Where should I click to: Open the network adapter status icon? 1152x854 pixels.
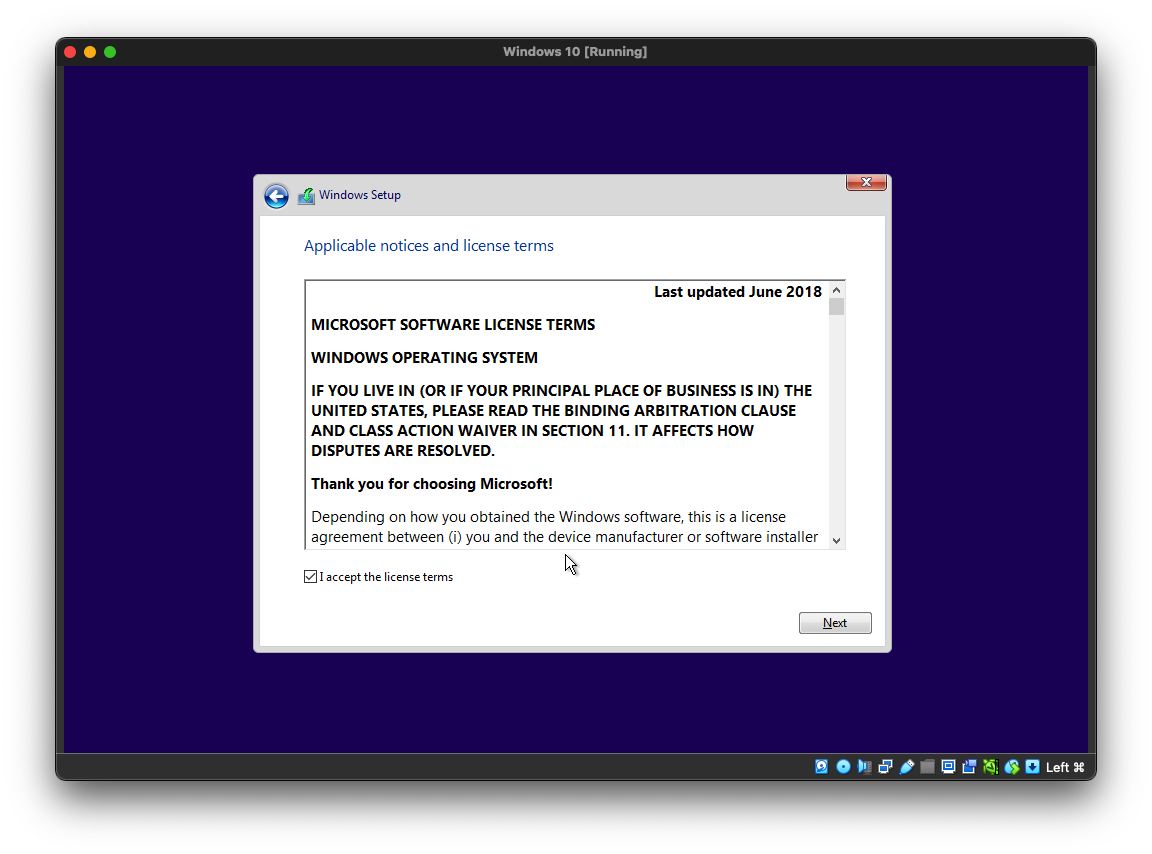(885, 767)
